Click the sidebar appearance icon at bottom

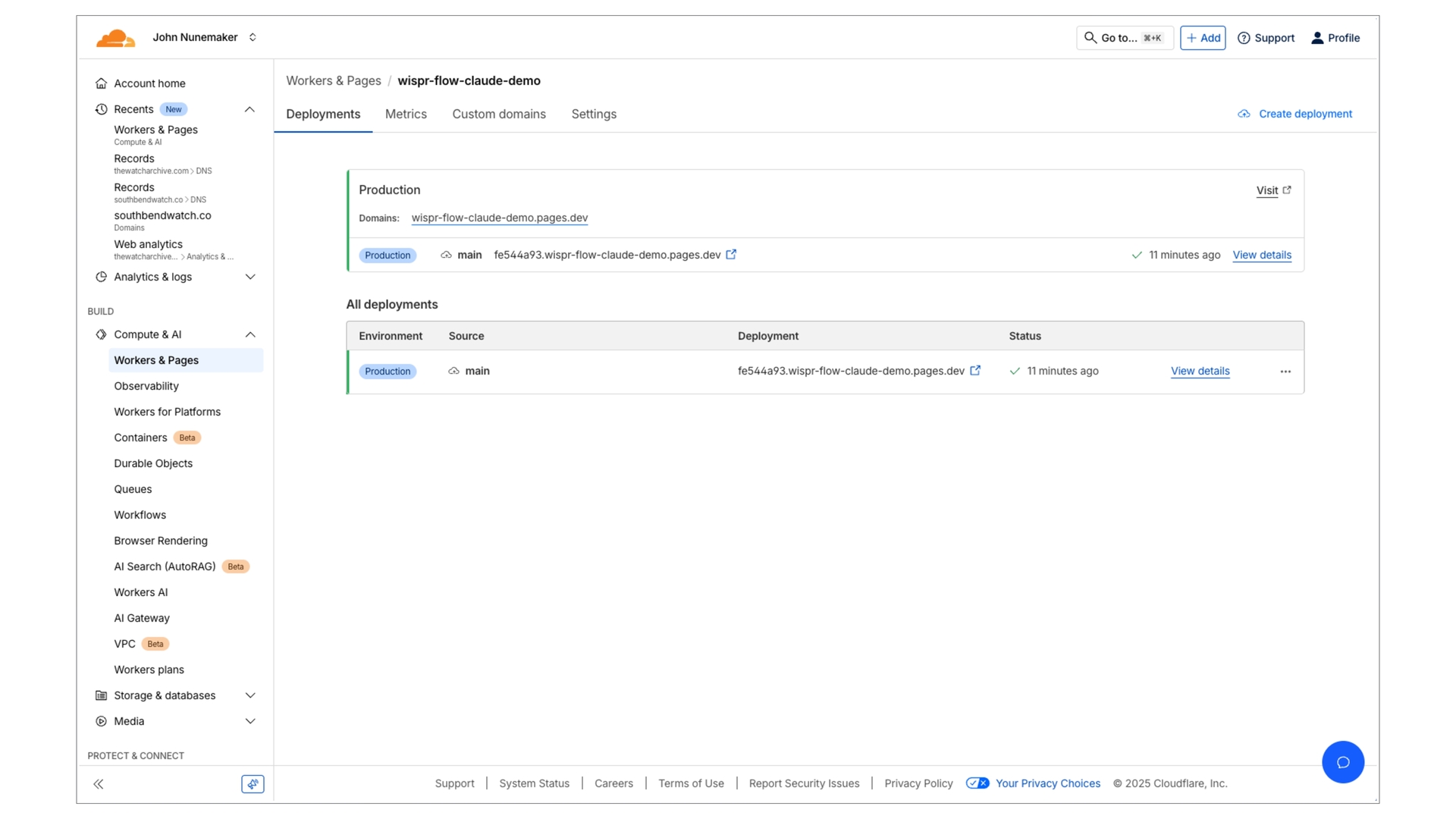253,784
